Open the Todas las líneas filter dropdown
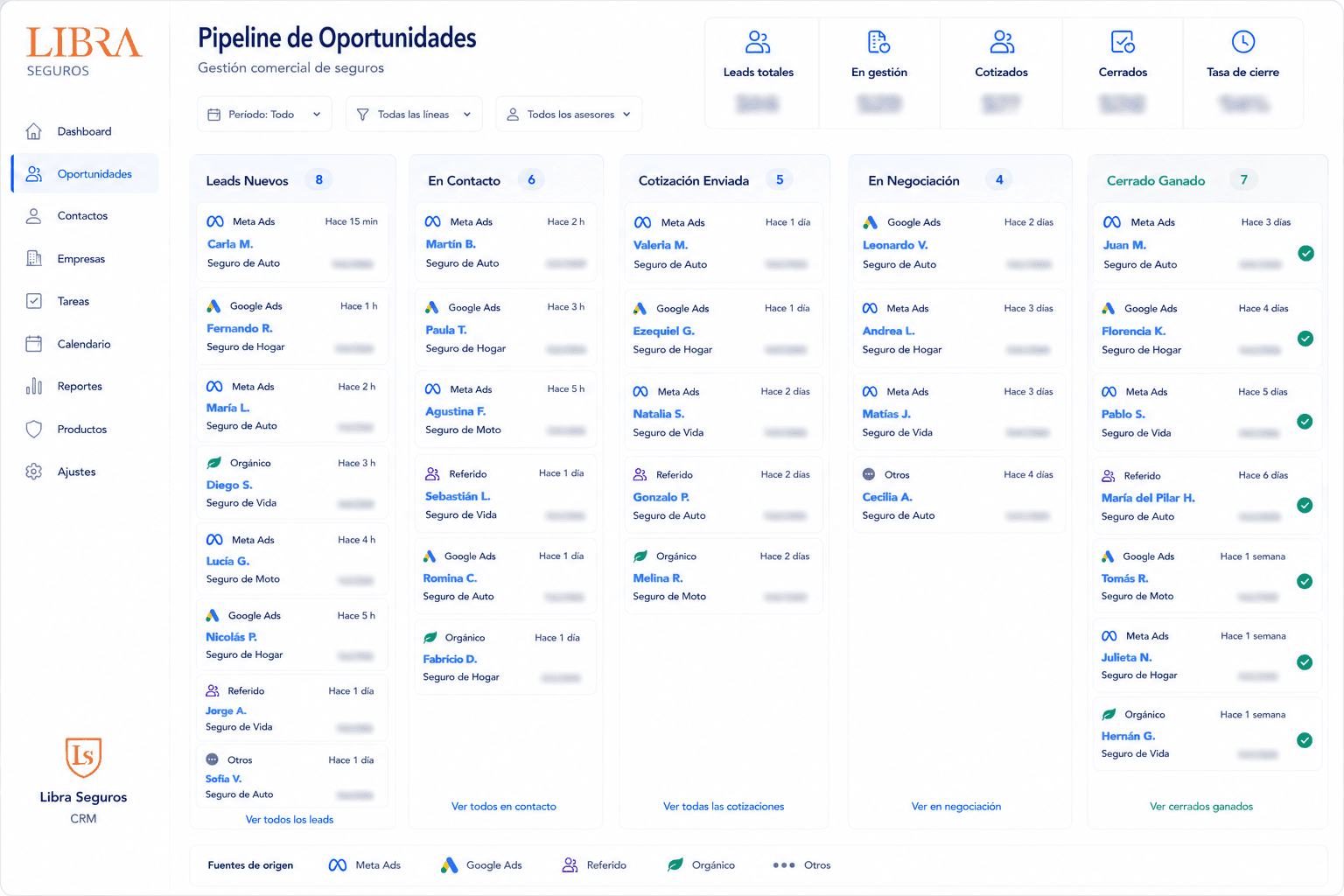 tap(414, 115)
